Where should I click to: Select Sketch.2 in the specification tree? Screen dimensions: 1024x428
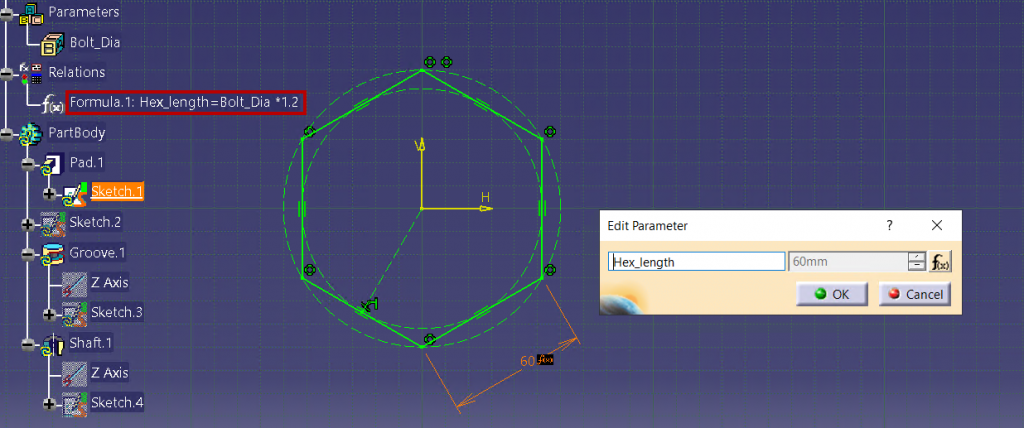pyautogui.click(x=95, y=222)
